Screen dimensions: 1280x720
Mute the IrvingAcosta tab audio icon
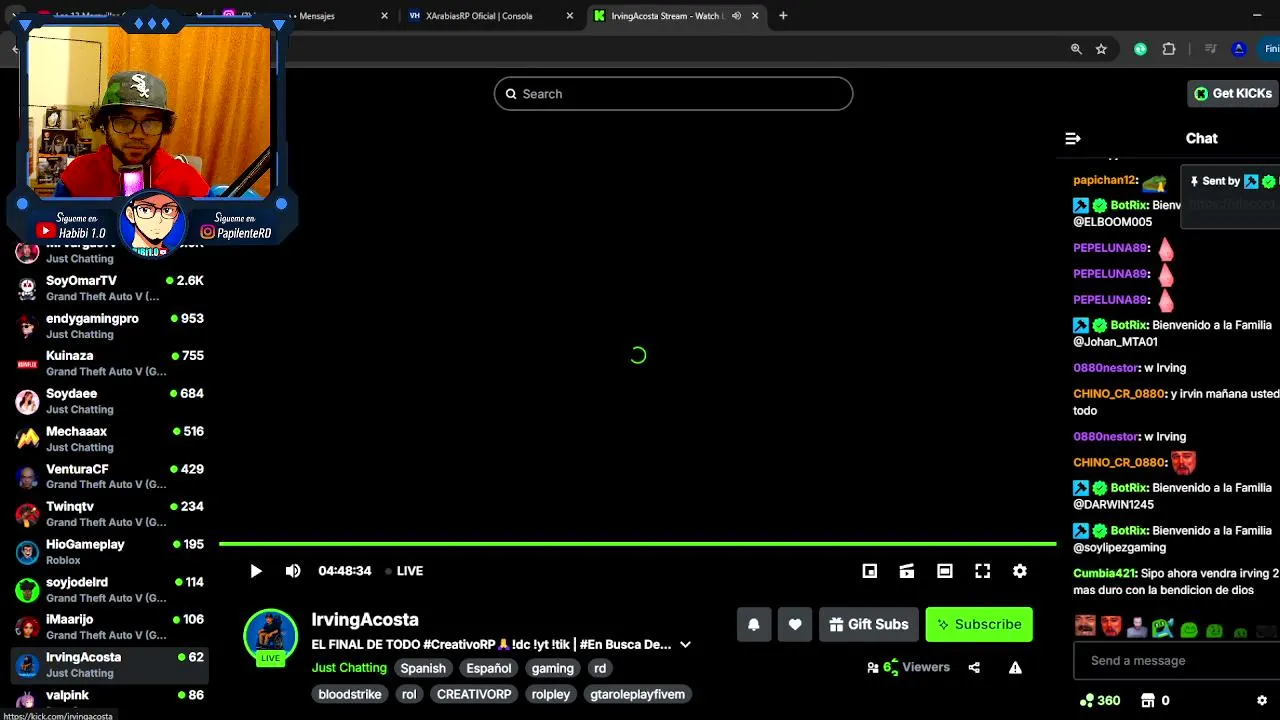tap(736, 16)
